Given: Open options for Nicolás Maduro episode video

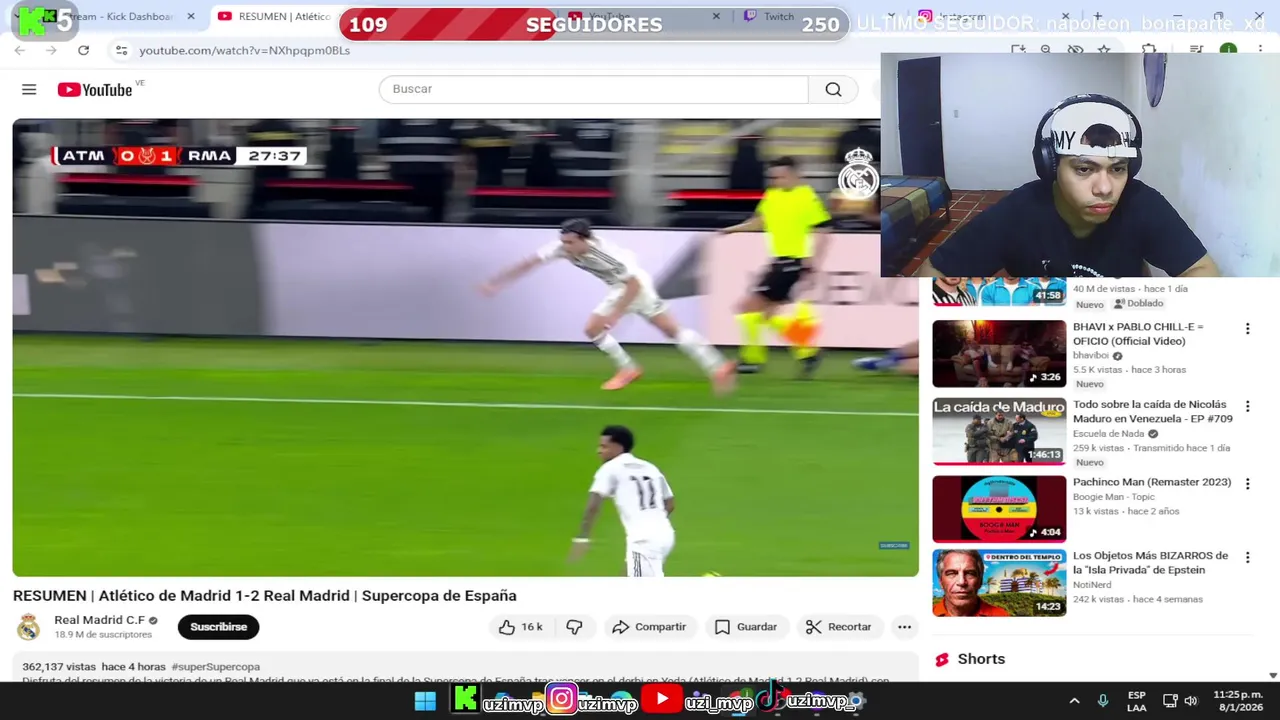Looking at the screenshot, I should point(1247,407).
